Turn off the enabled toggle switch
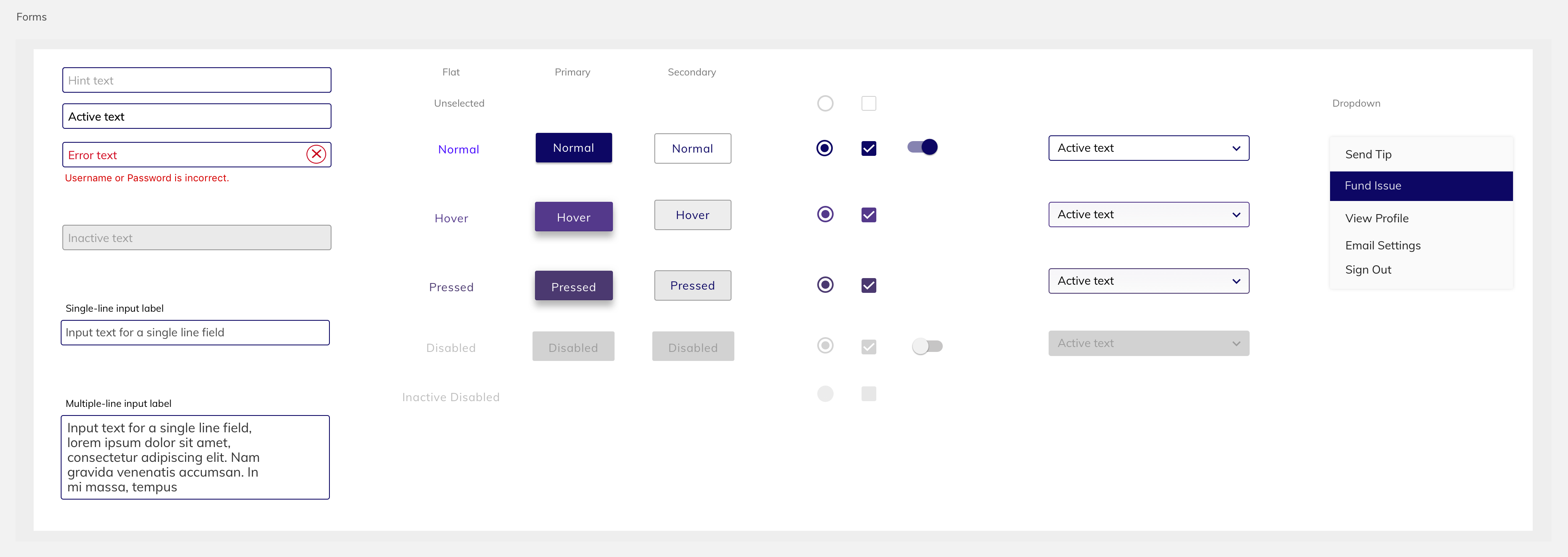This screenshot has height=557, width=1568. 922,147
